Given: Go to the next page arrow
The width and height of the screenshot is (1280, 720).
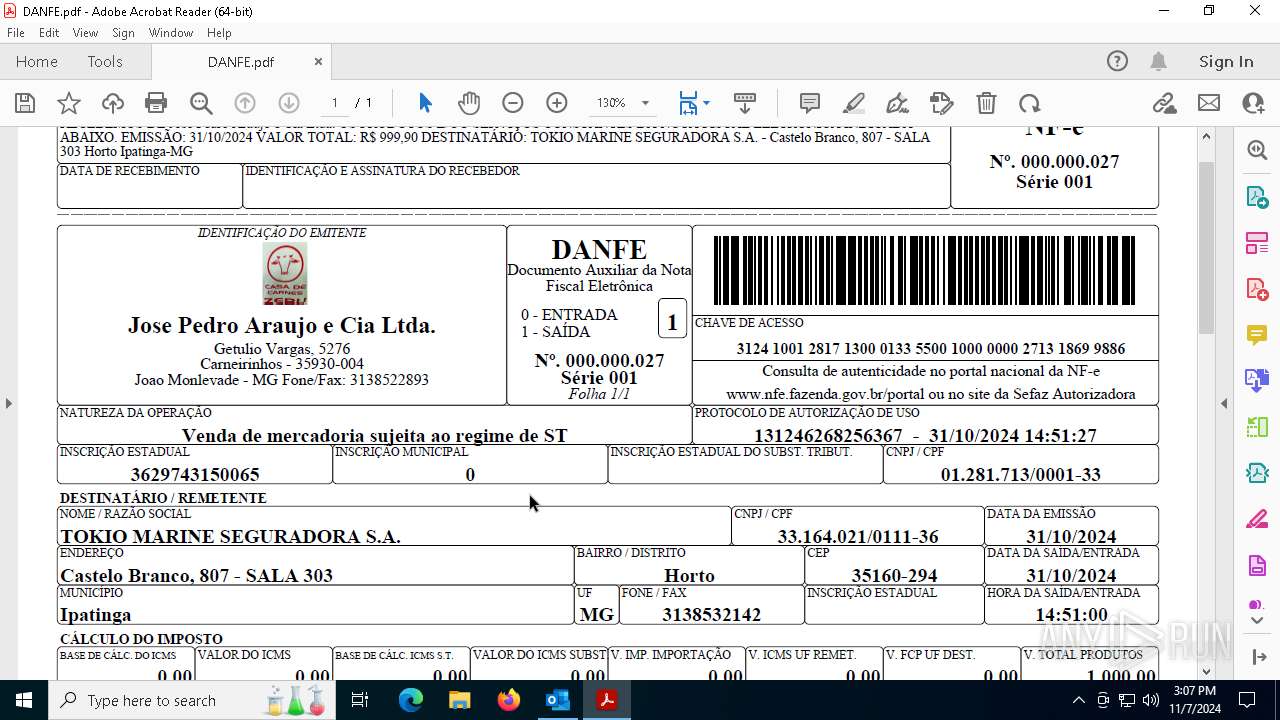Looking at the screenshot, I should pos(289,103).
